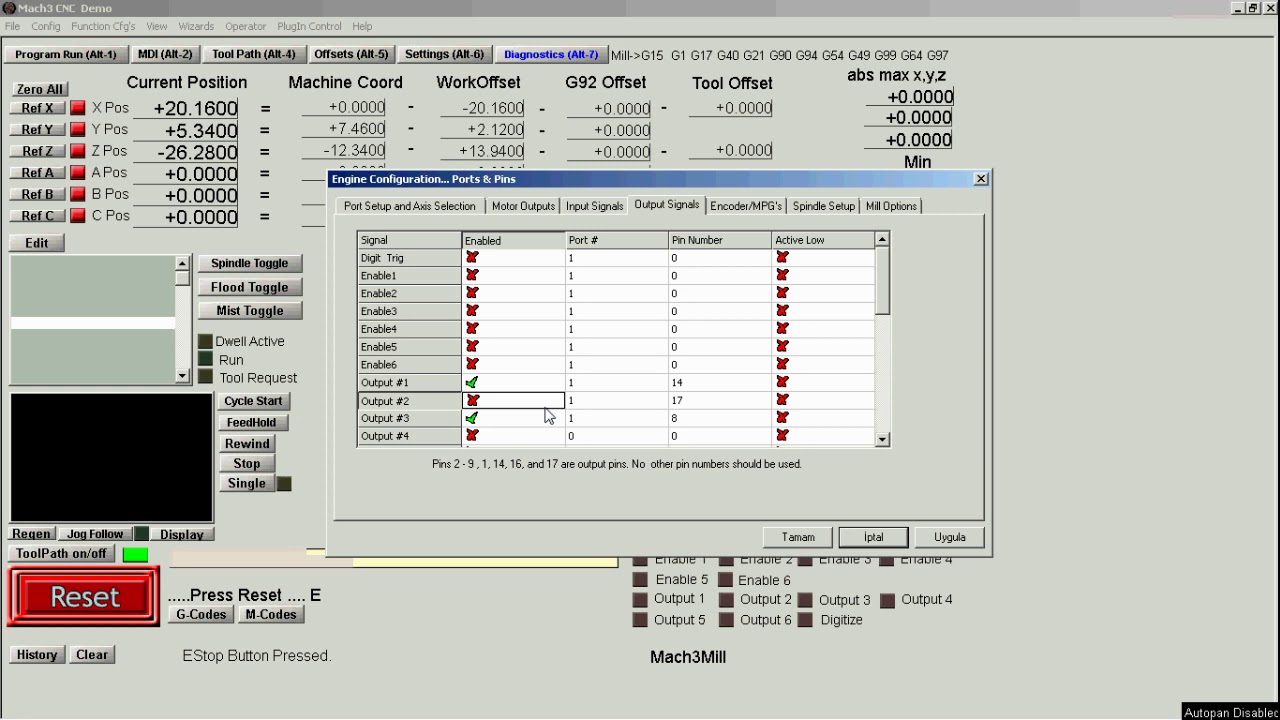Toggle Enabled mark for Digit Trig

[x=472, y=258]
